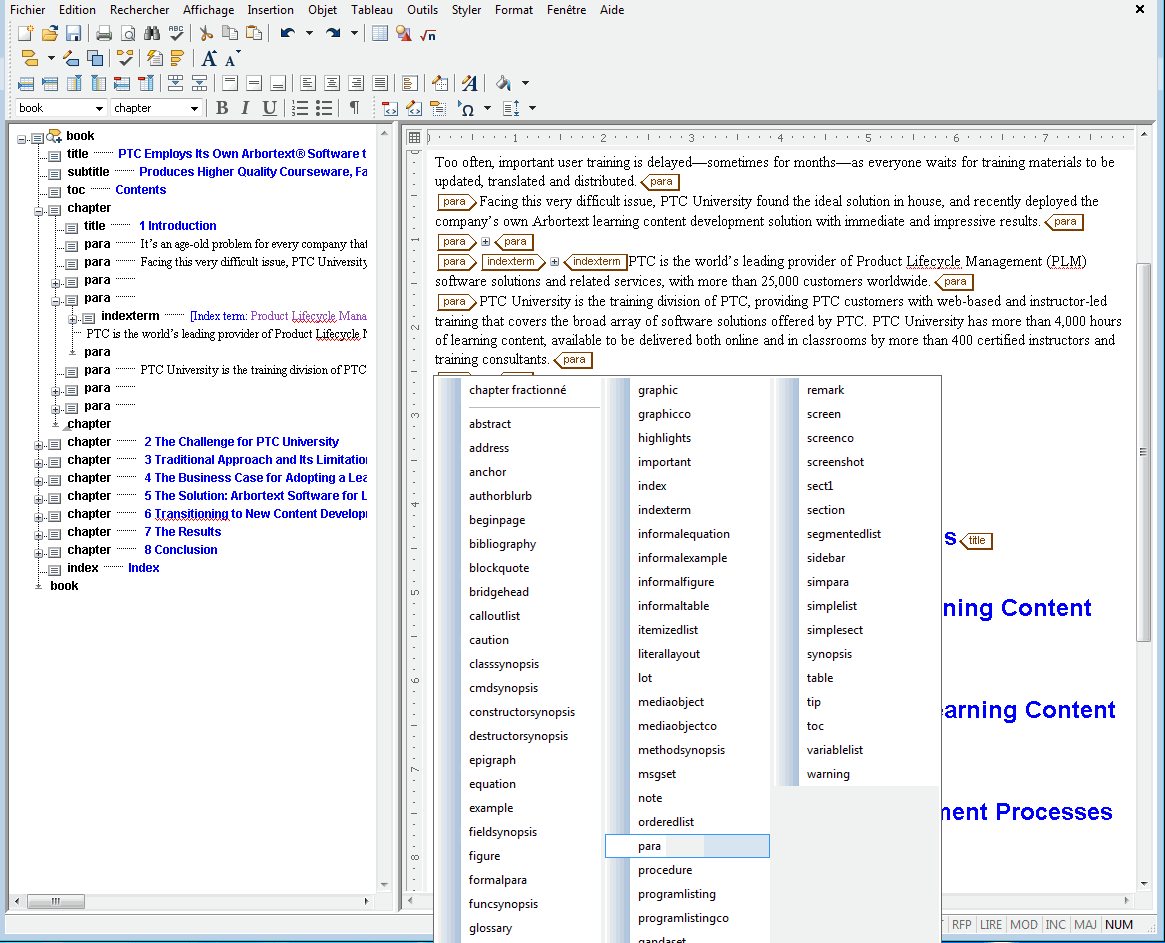The width and height of the screenshot is (1165, 943).
Task: Toggle italic formatting
Action: pyautogui.click(x=244, y=108)
